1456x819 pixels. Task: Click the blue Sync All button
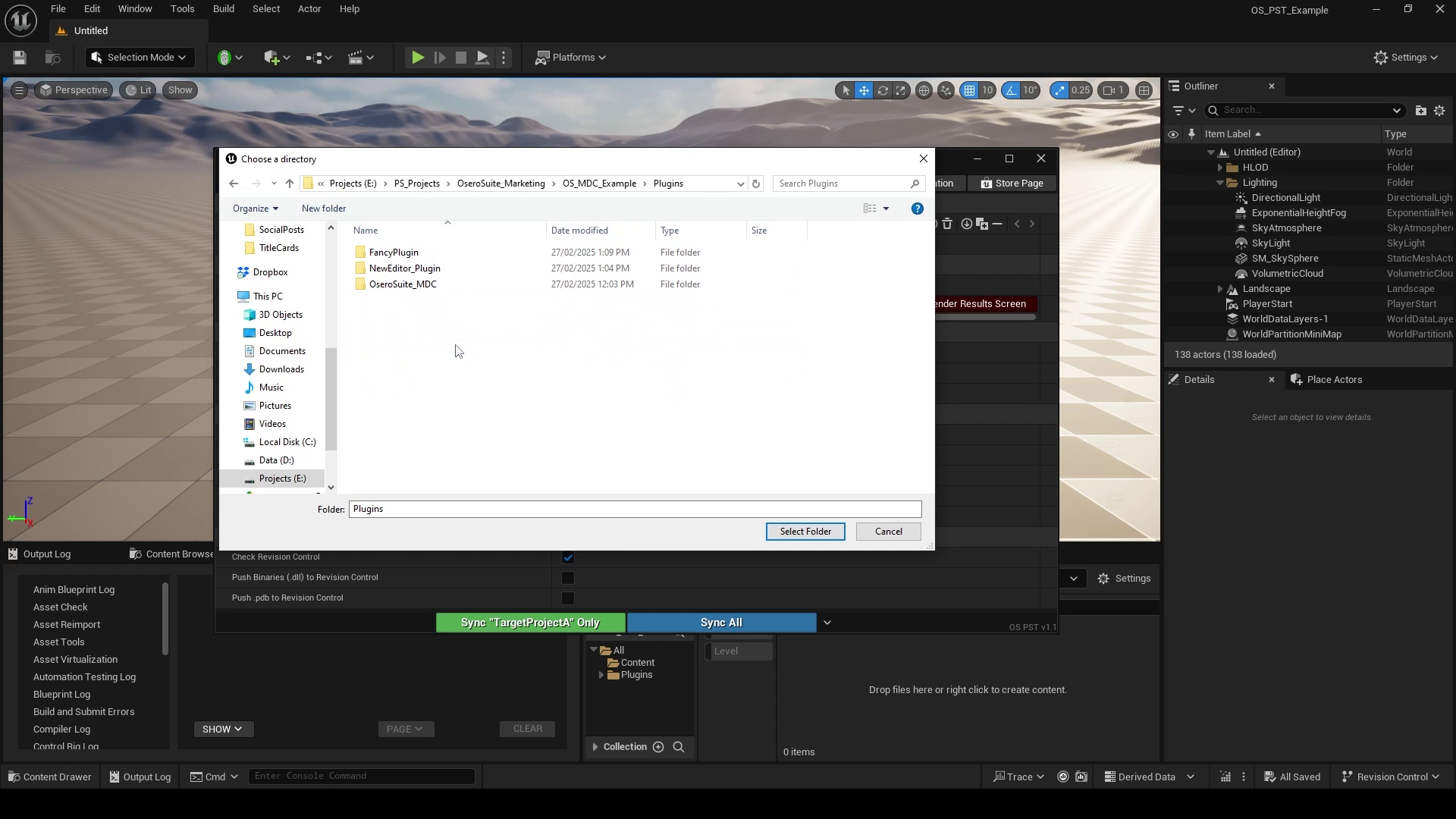(x=721, y=623)
